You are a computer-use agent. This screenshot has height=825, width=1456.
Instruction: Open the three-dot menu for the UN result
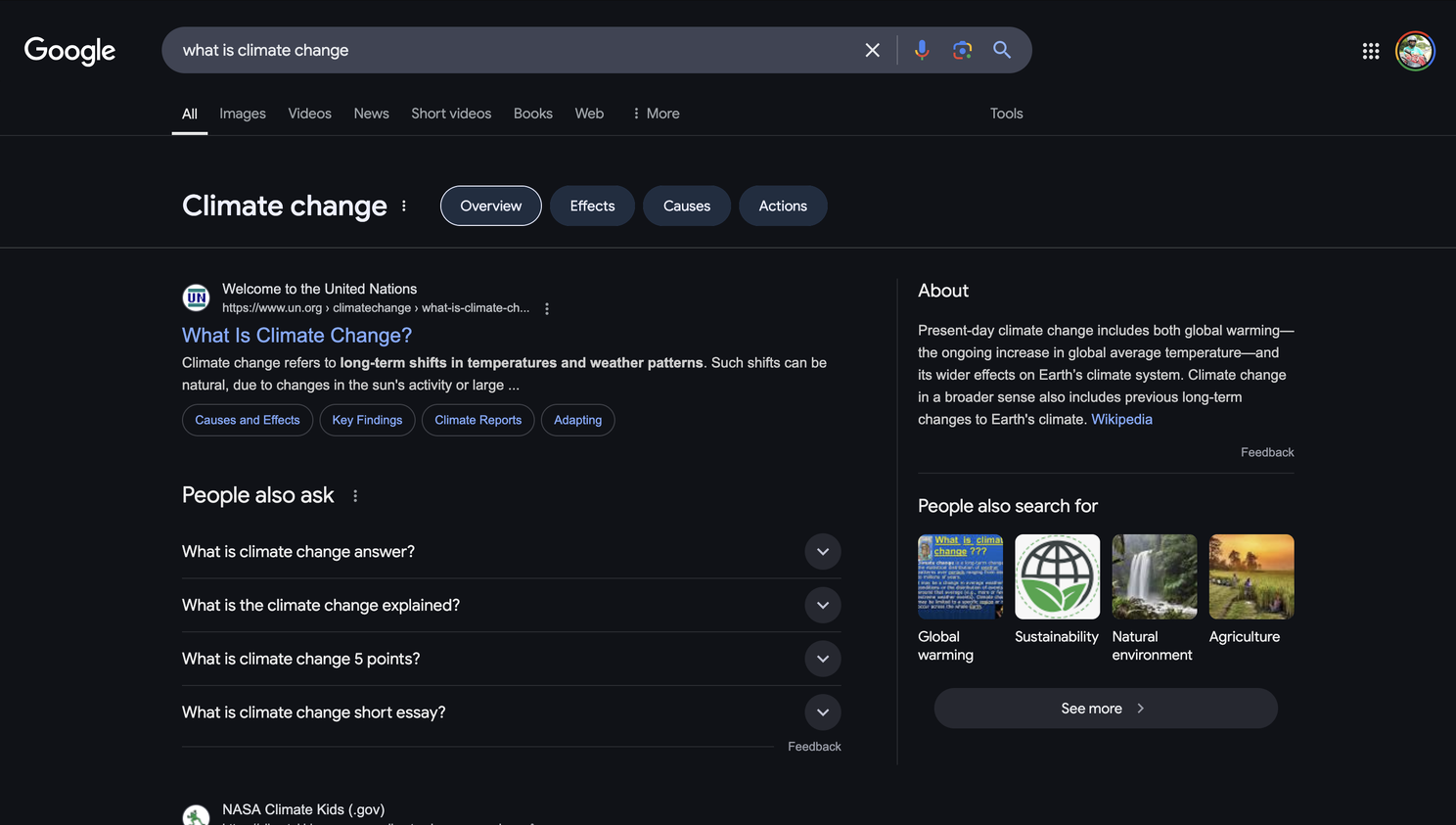[x=547, y=308]
